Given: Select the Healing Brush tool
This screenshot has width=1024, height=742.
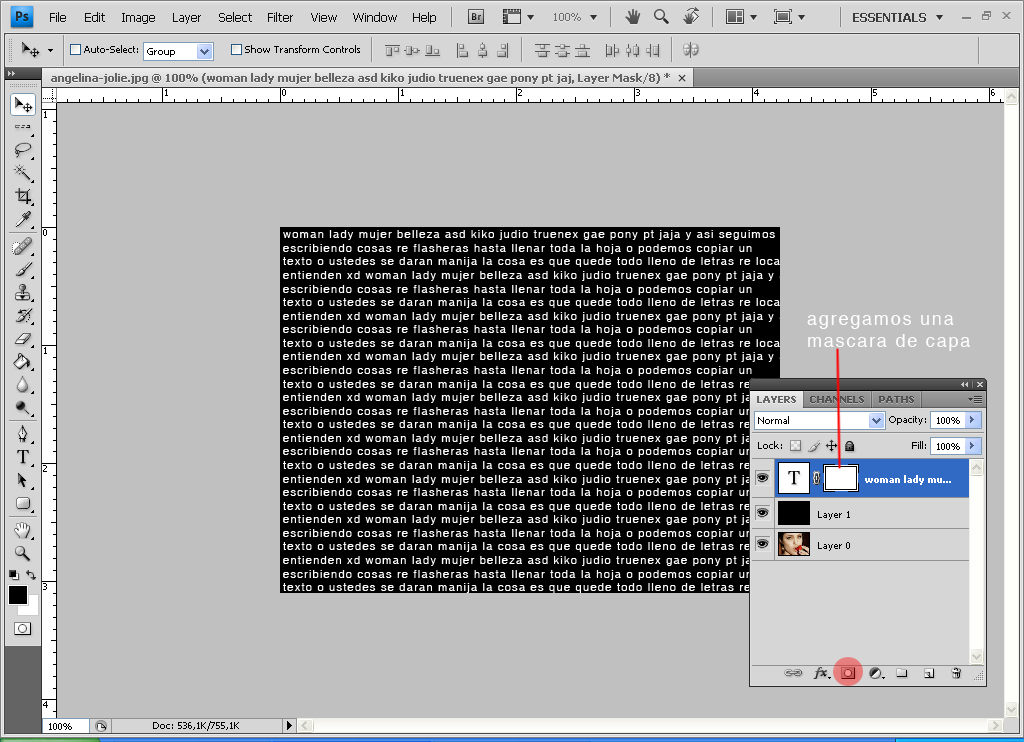Looking at the screenshot, I should click(x=23, y=247).
